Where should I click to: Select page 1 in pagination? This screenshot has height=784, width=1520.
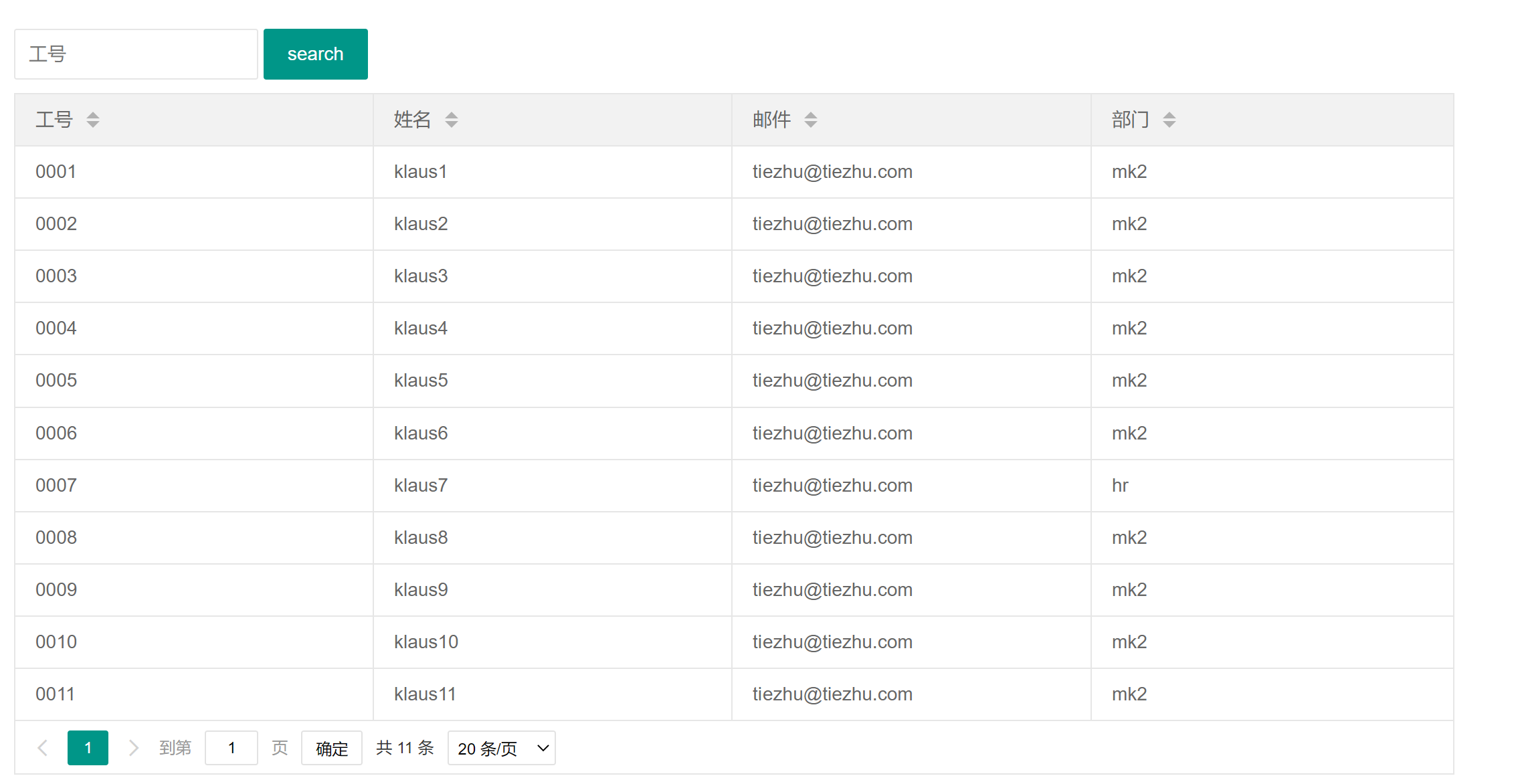[88, 748]
